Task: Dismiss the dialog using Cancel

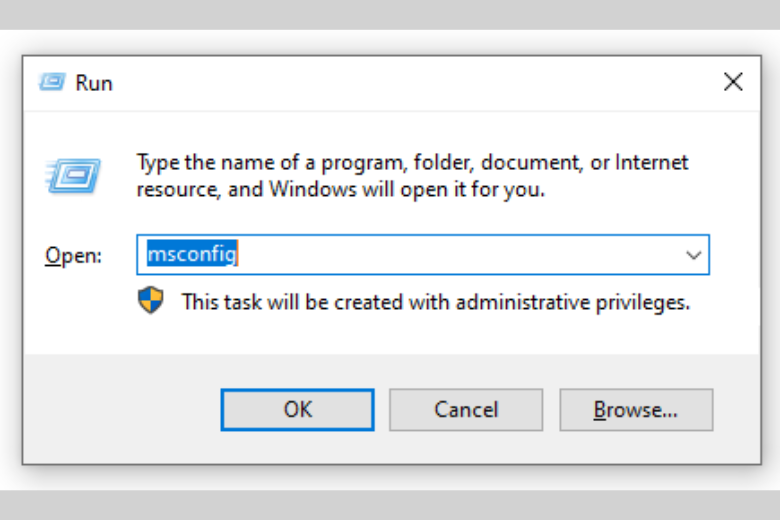Action: (466, 410)
